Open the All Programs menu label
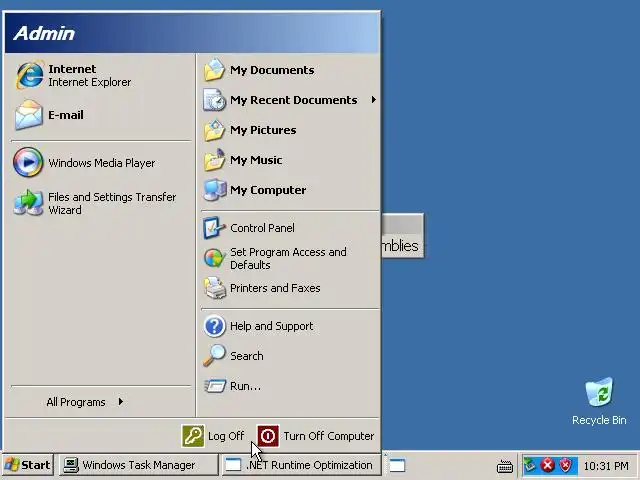Screen dimensions: 640x480 click(x=76, y=402)
